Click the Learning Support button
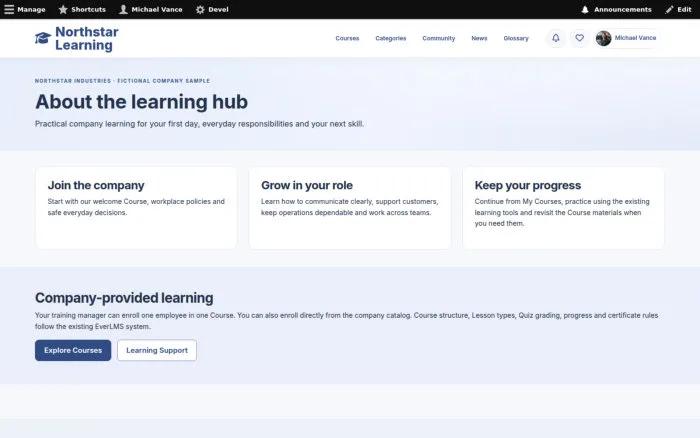This screenshot has width=700, height=438. 157,350
